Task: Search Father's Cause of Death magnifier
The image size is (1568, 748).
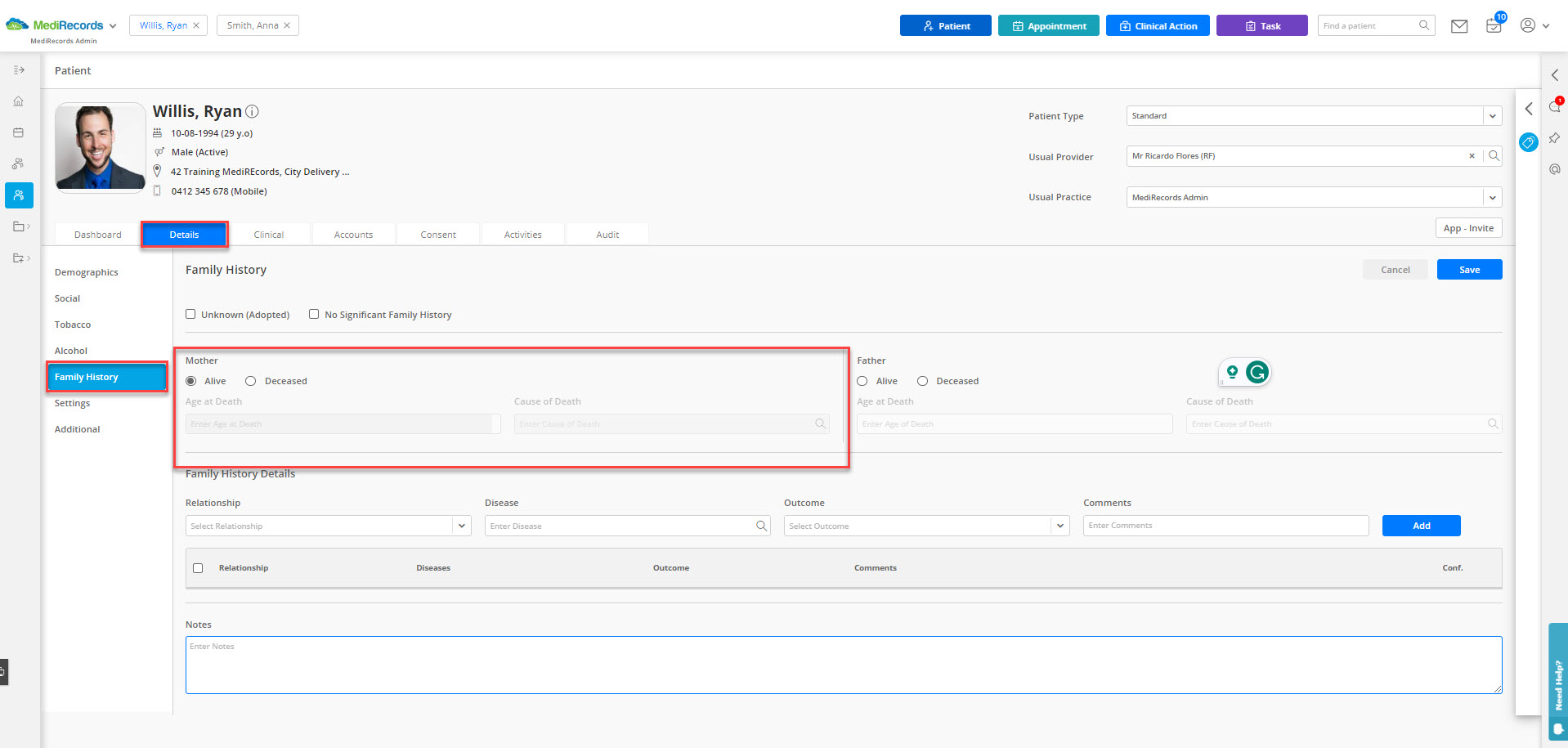Action: click(x=1493, y=423)
